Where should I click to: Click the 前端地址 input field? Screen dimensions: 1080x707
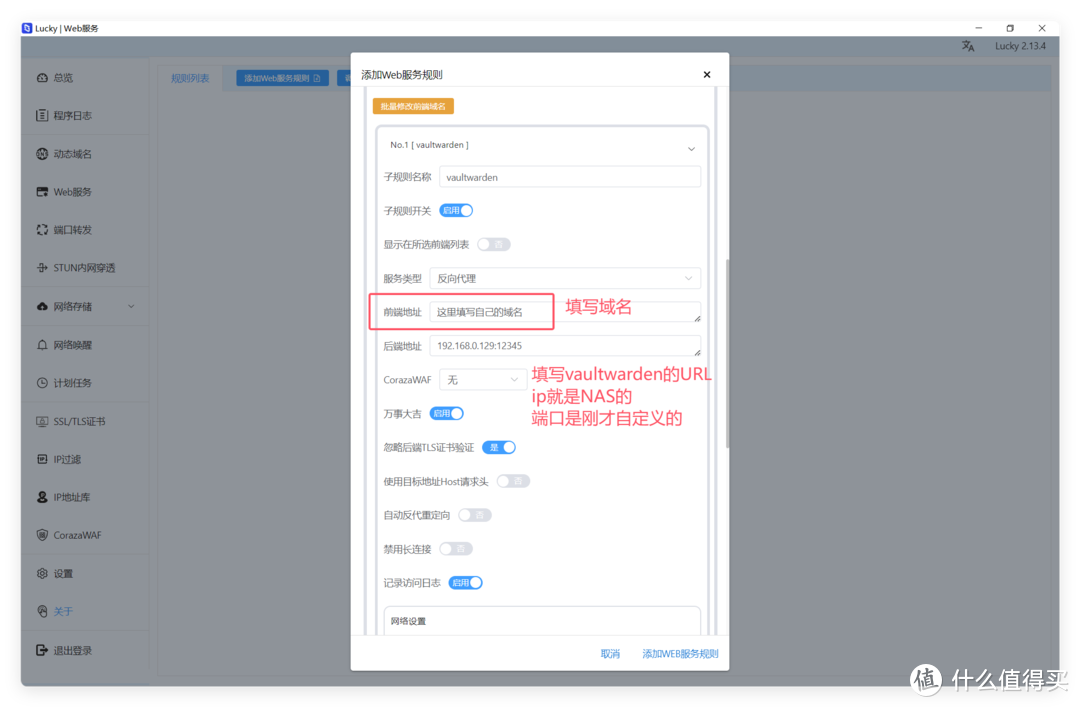[565, 312]
